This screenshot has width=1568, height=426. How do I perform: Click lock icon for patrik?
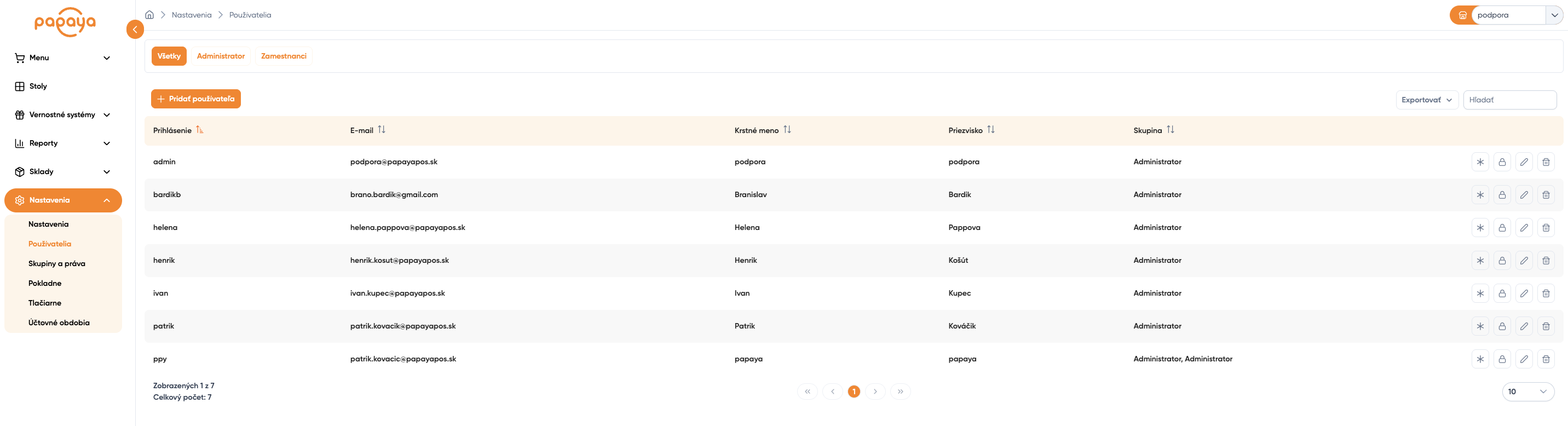point(1502,326)
